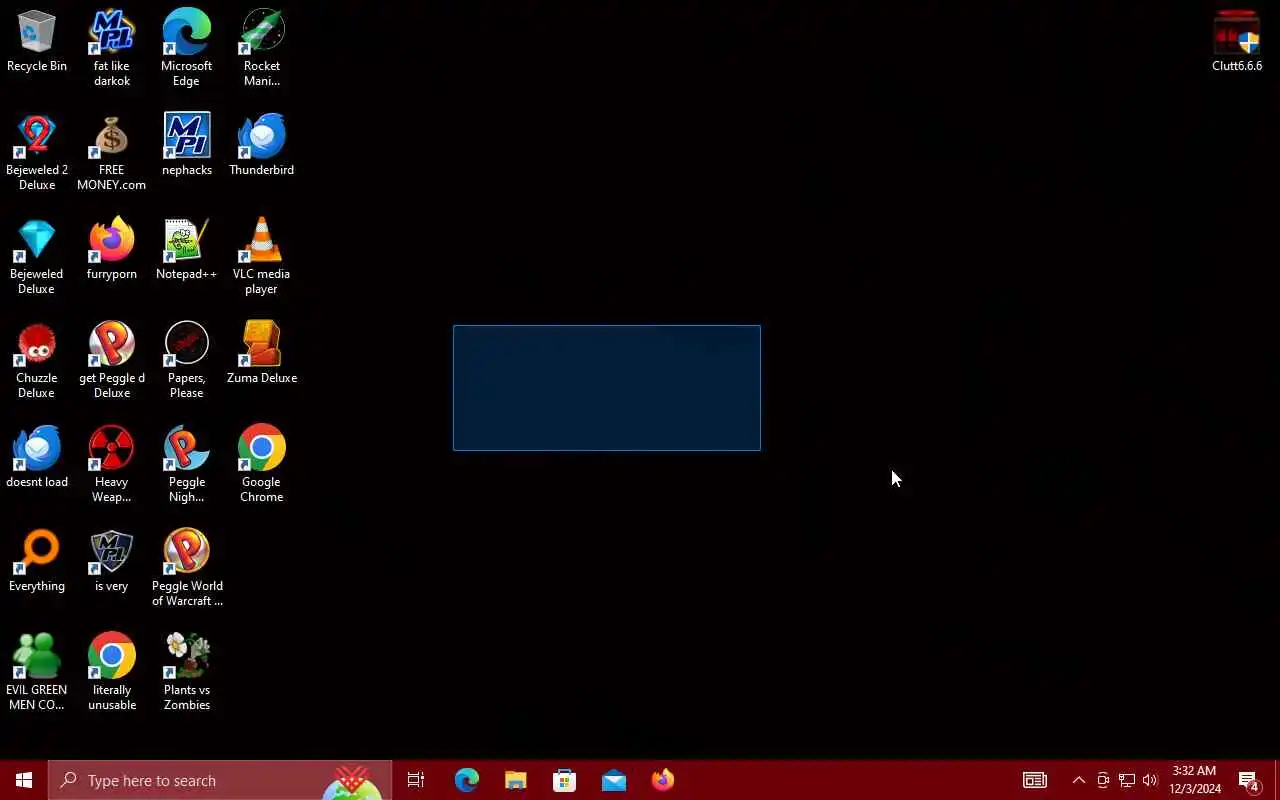Click the Firefox shortcut named furryporn
This screenshot has height=800, width=1280.
point(112,249)
